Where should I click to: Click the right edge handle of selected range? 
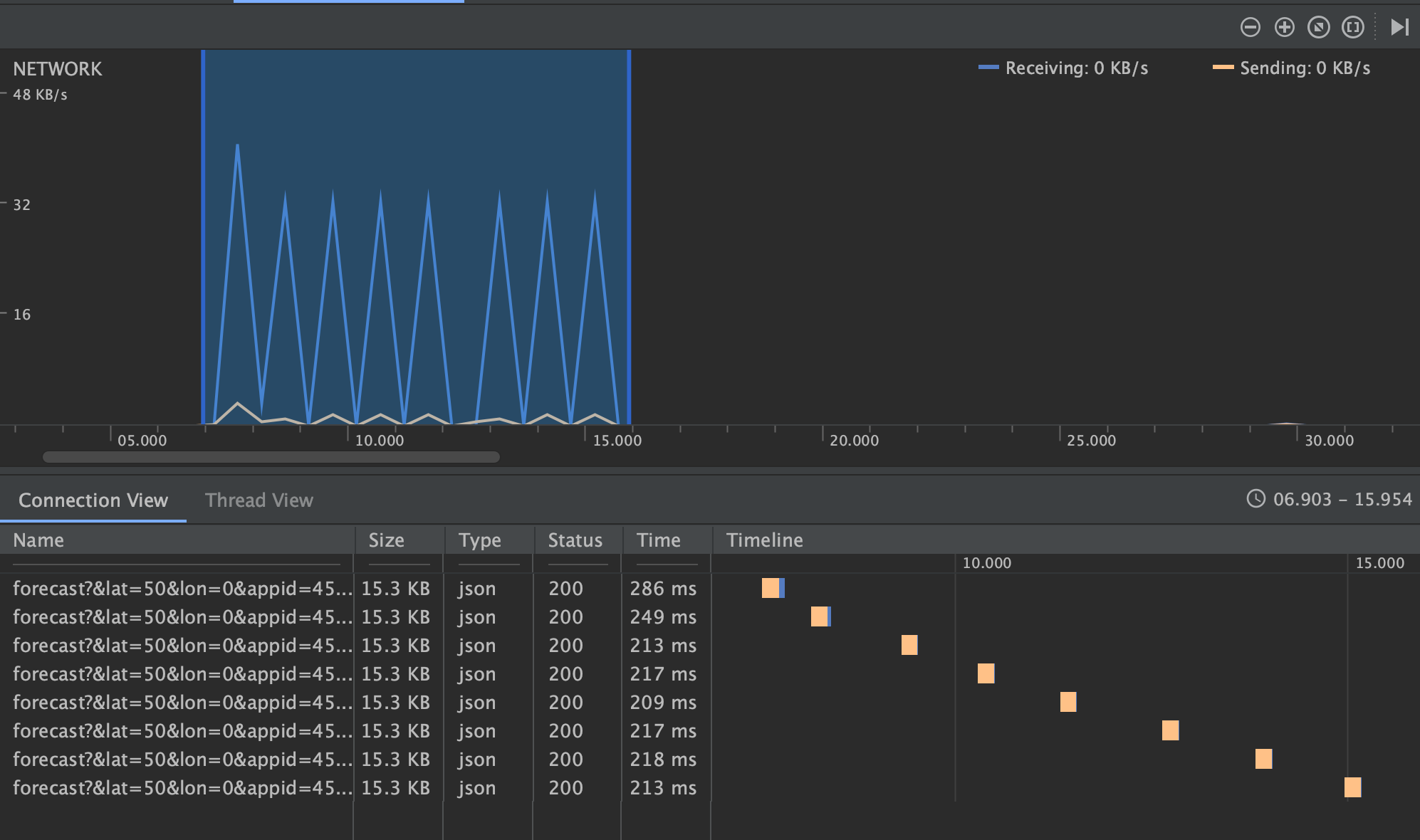[629, 237]
